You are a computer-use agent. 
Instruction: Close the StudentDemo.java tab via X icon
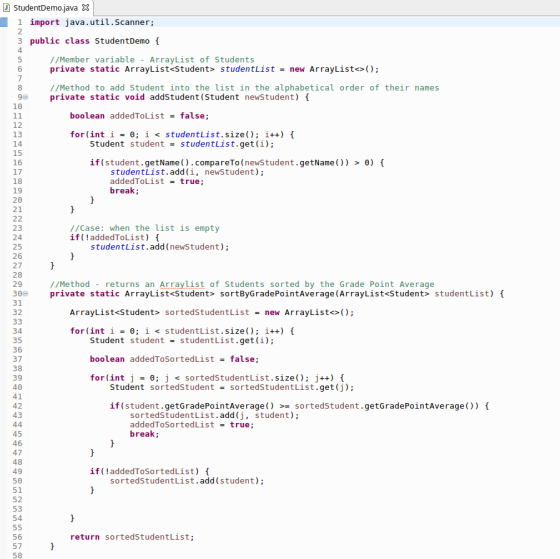(x=85, y=7)
